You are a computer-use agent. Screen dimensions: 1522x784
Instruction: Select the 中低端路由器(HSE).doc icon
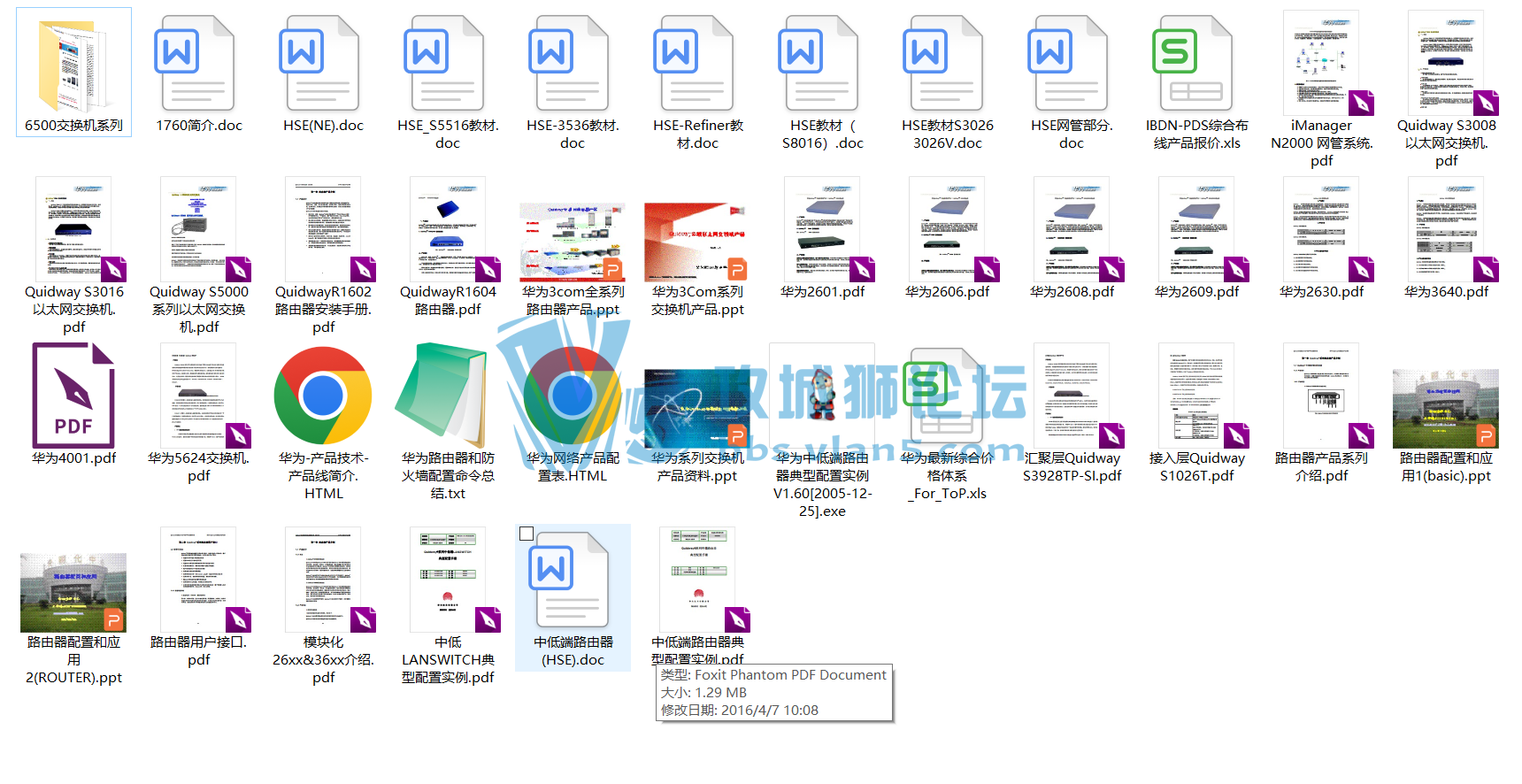(568, 580)
